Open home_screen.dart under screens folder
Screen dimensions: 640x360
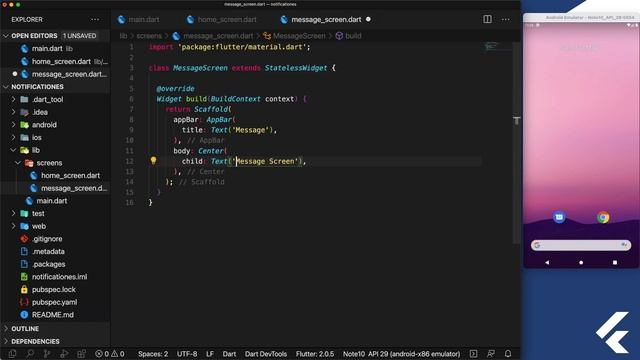point(70,176)
